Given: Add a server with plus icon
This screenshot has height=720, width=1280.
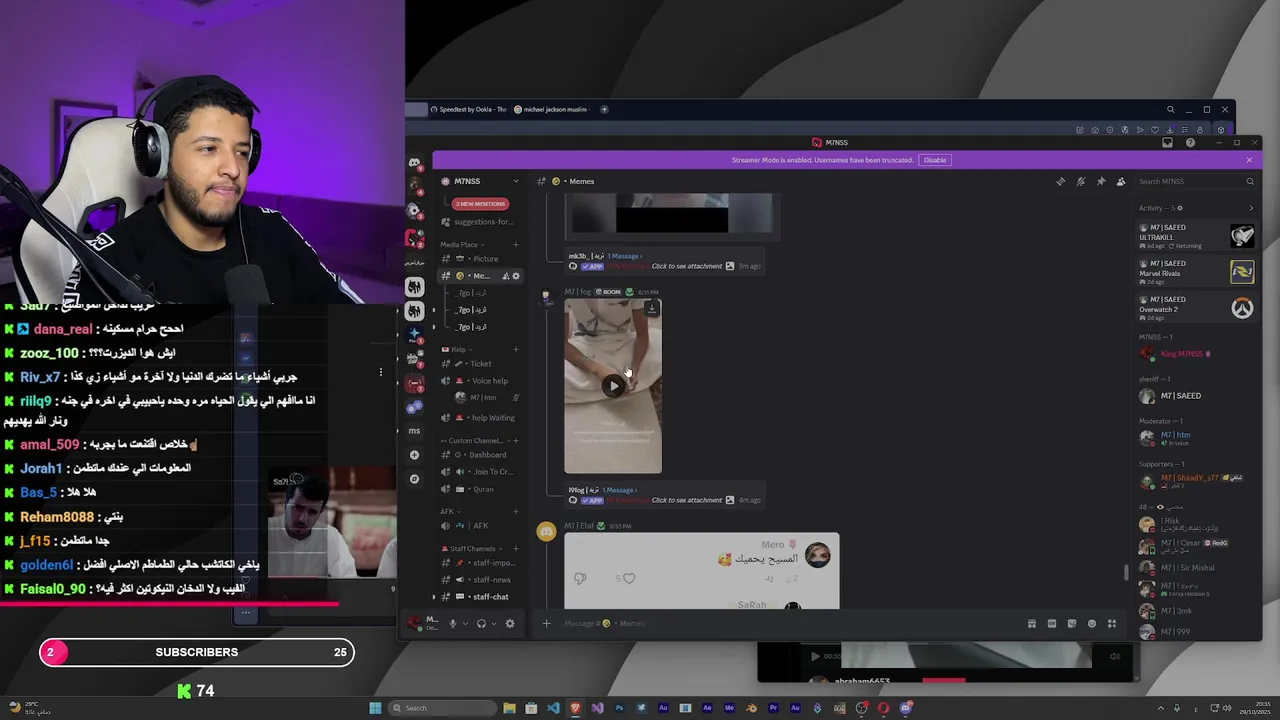Looking at the screenshot, I should [x=414, y=455].
